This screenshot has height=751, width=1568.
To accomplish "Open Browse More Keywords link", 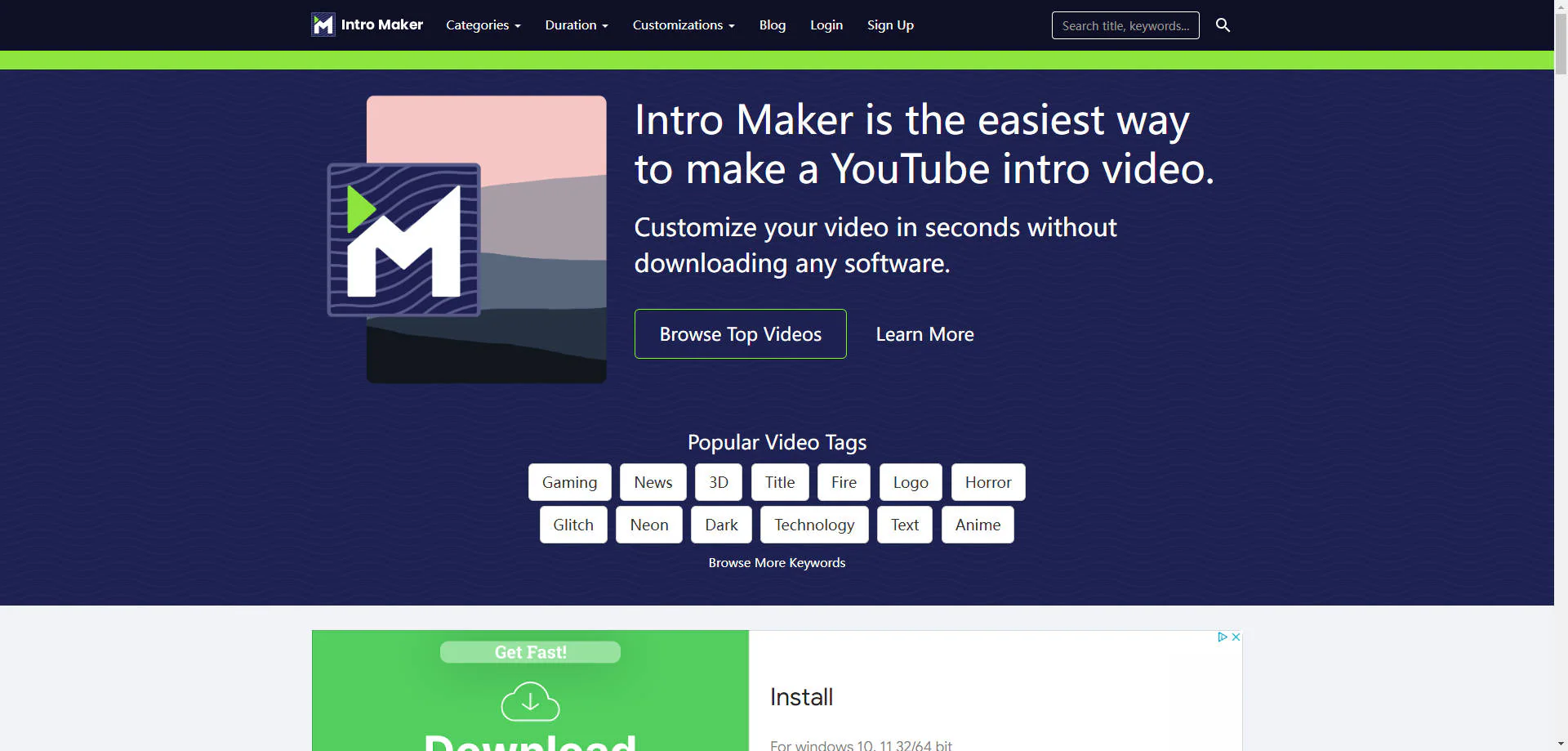I will click(x=777, y=563).
